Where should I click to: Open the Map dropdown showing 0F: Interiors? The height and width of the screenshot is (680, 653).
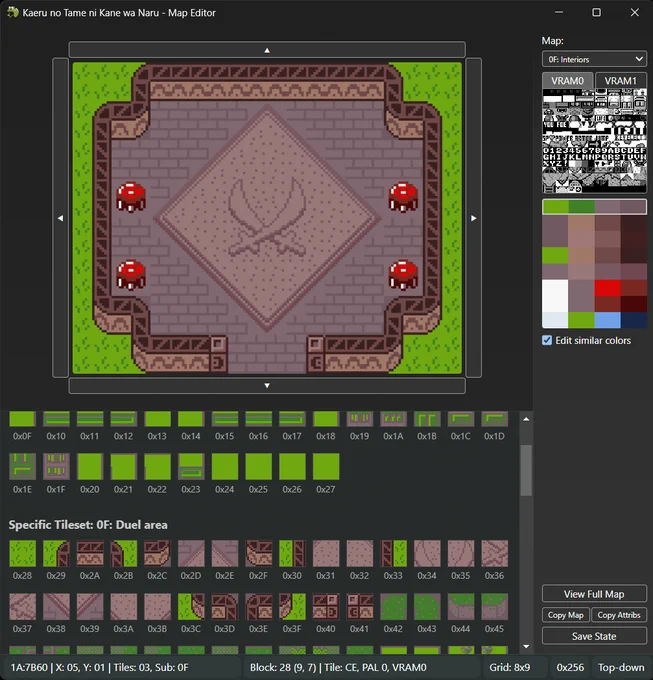594,59
